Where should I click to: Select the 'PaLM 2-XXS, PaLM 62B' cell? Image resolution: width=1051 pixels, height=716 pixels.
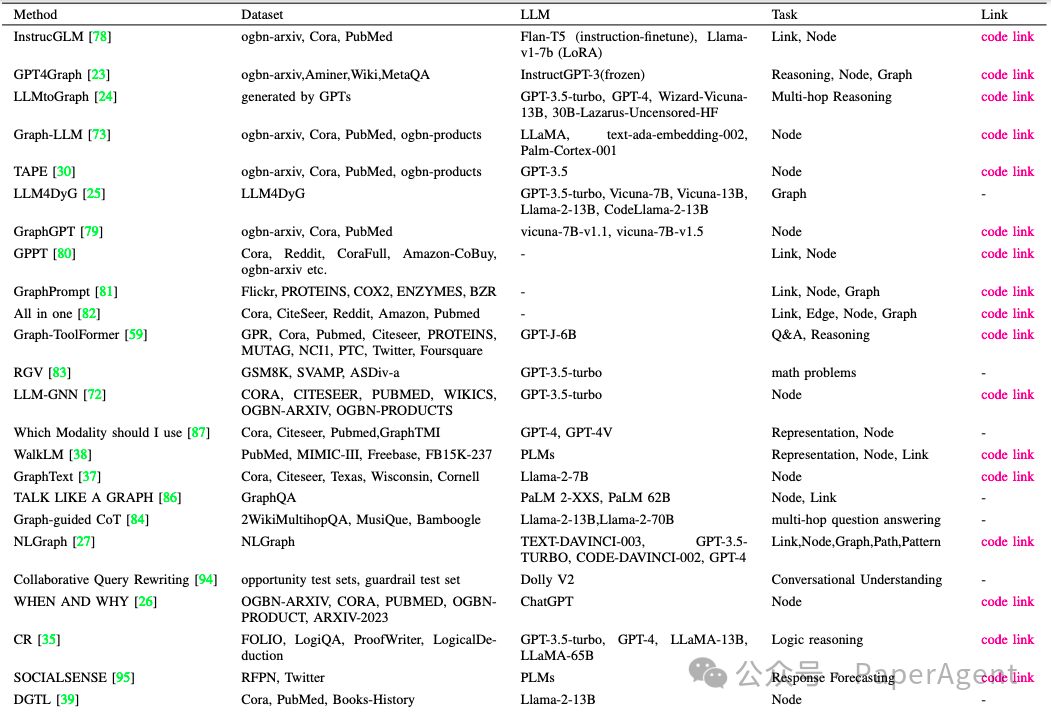pyautogui.click(x=595, y=497)
